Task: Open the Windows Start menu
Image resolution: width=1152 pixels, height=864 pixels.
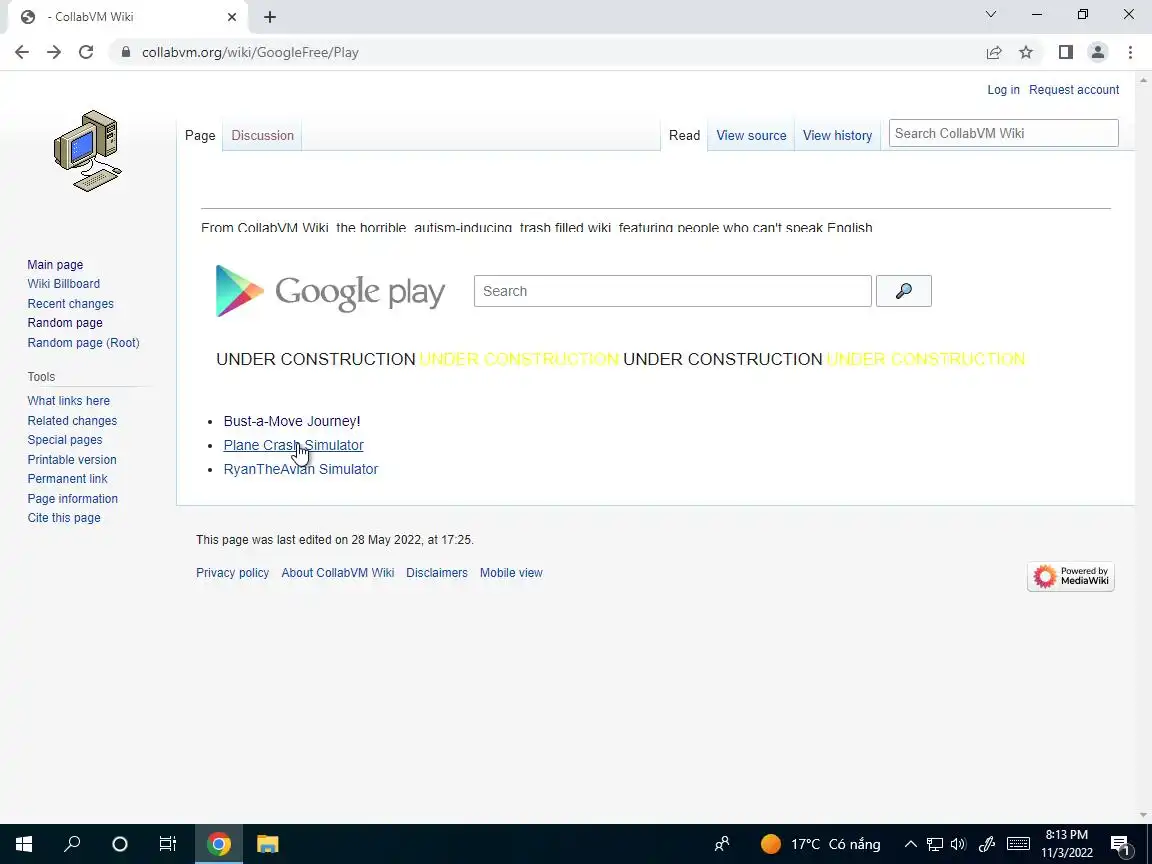Action: click(24, 844)
